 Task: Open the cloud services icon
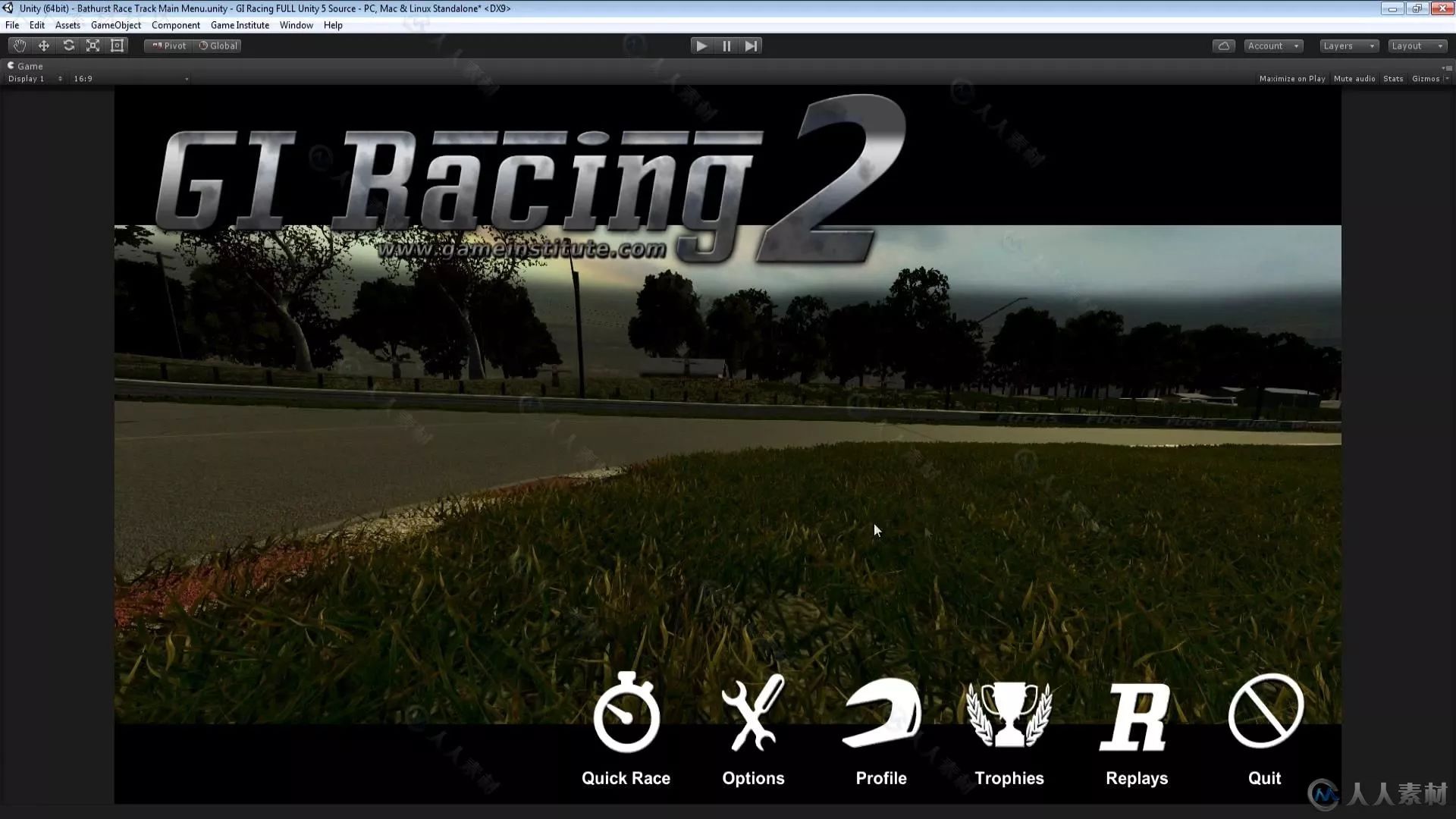click(1223, 45)
